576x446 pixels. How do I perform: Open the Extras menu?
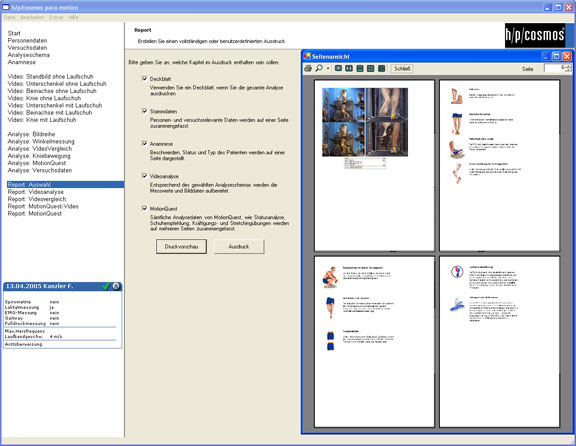(56, 17)
